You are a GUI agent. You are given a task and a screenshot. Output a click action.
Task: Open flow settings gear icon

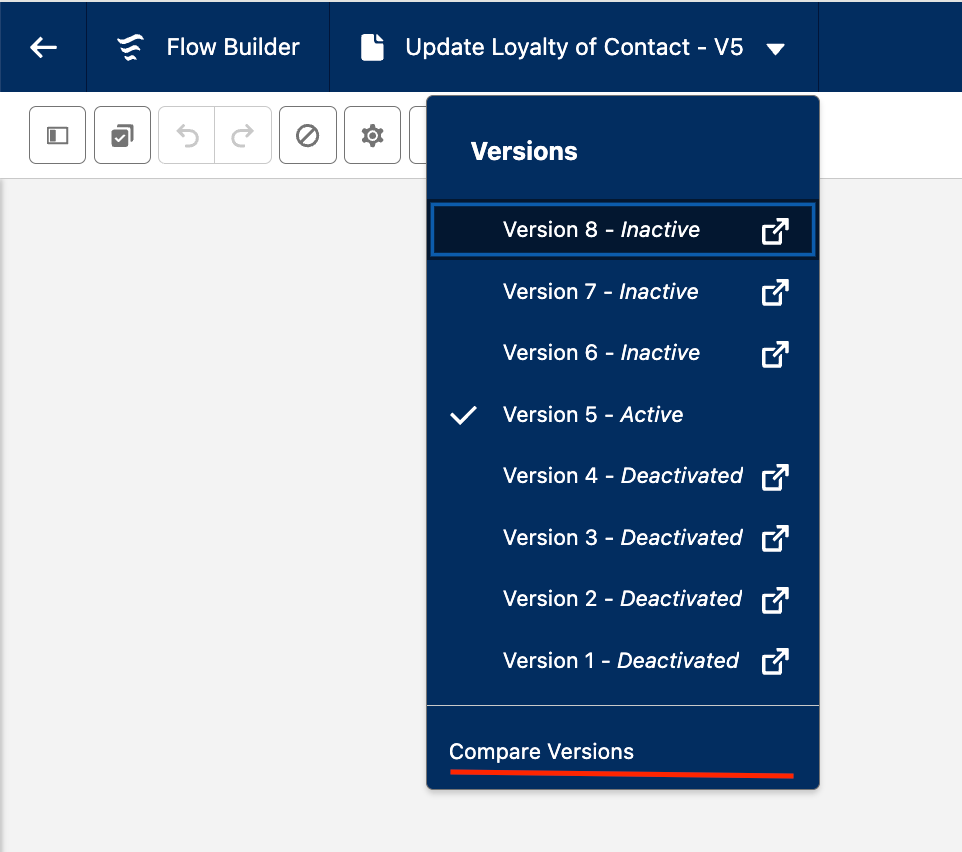pyautogui.click(x=372, y=135)
